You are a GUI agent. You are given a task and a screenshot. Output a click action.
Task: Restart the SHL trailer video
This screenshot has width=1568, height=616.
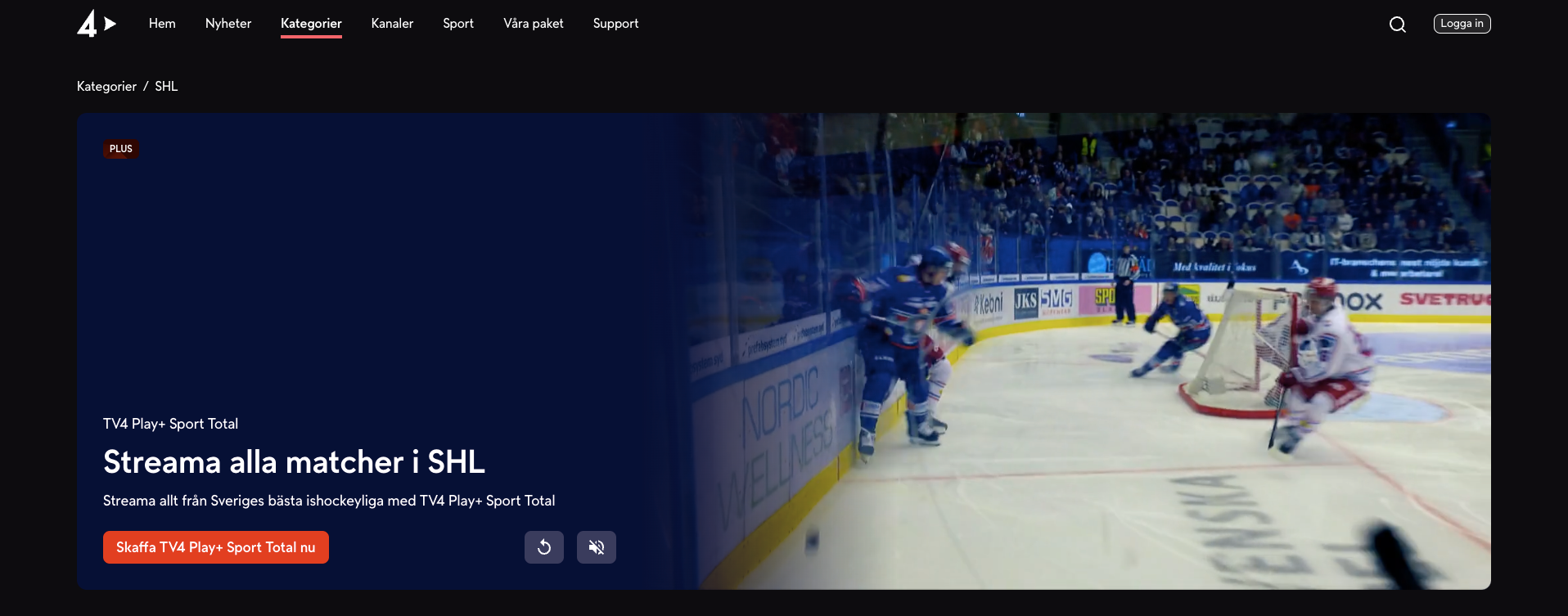click(x=544, y=547)
